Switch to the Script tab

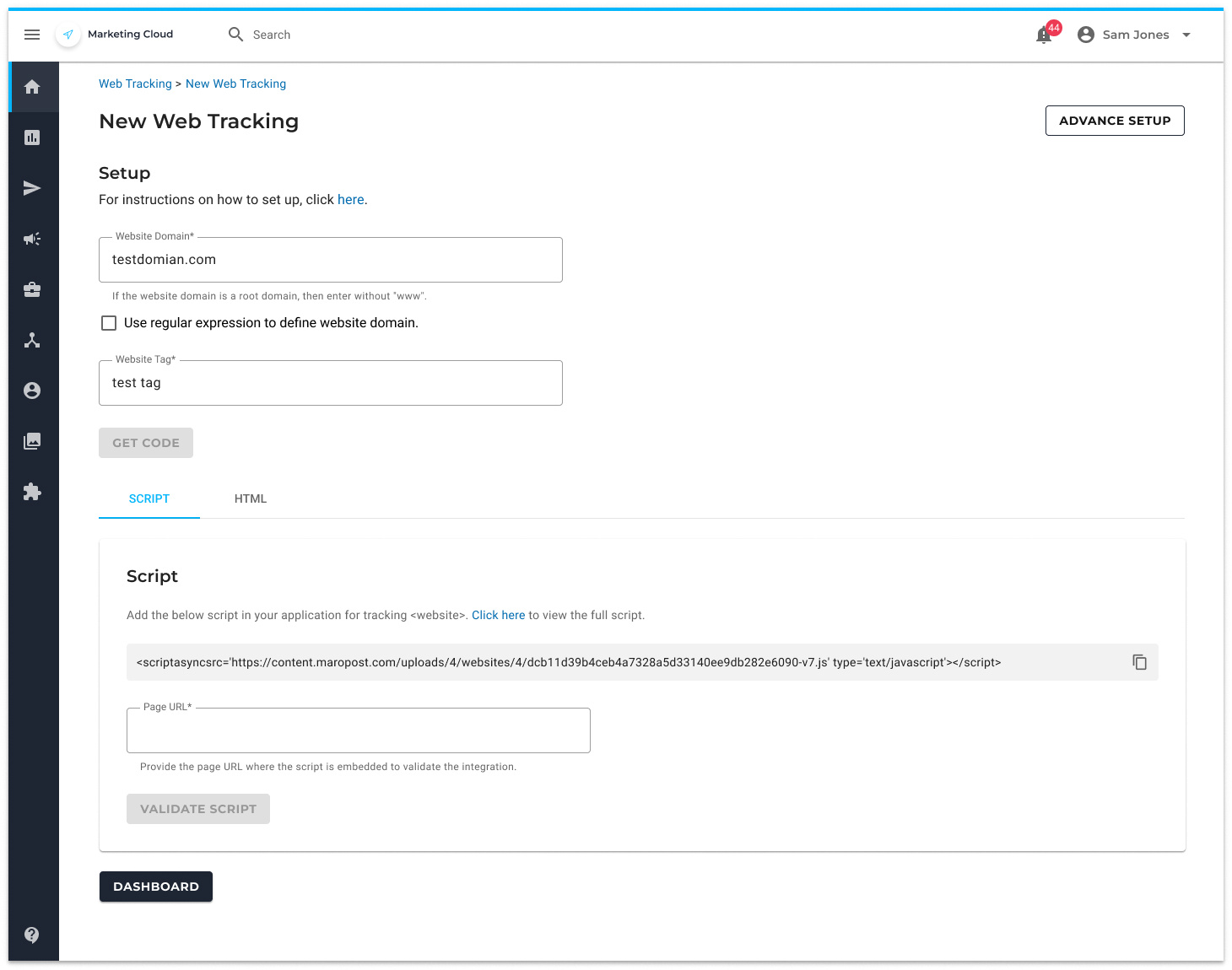tap(149, 498)
